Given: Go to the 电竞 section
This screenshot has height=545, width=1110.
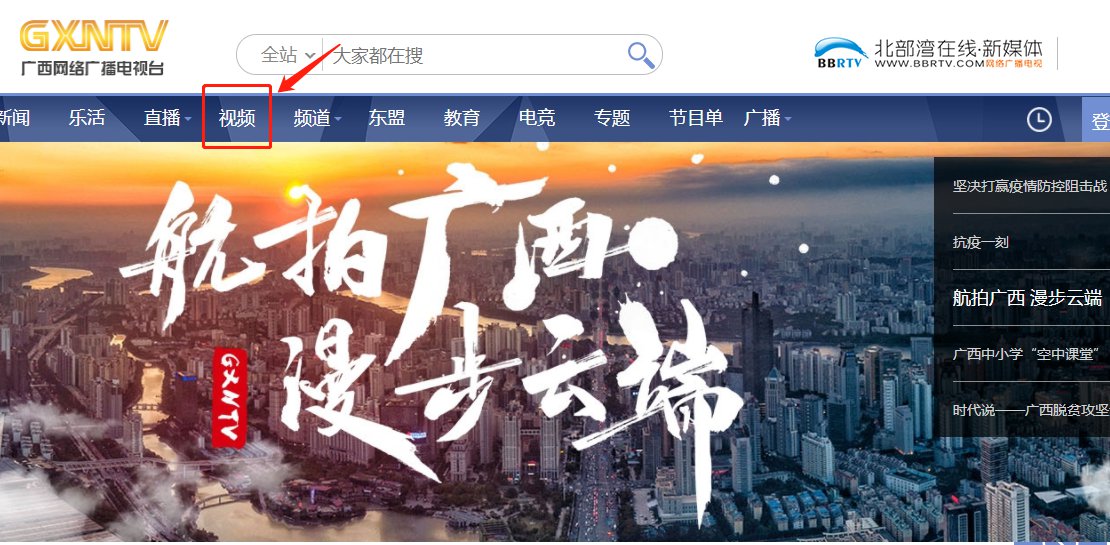Looking at the screenshot, I should (x=537, y=117).
